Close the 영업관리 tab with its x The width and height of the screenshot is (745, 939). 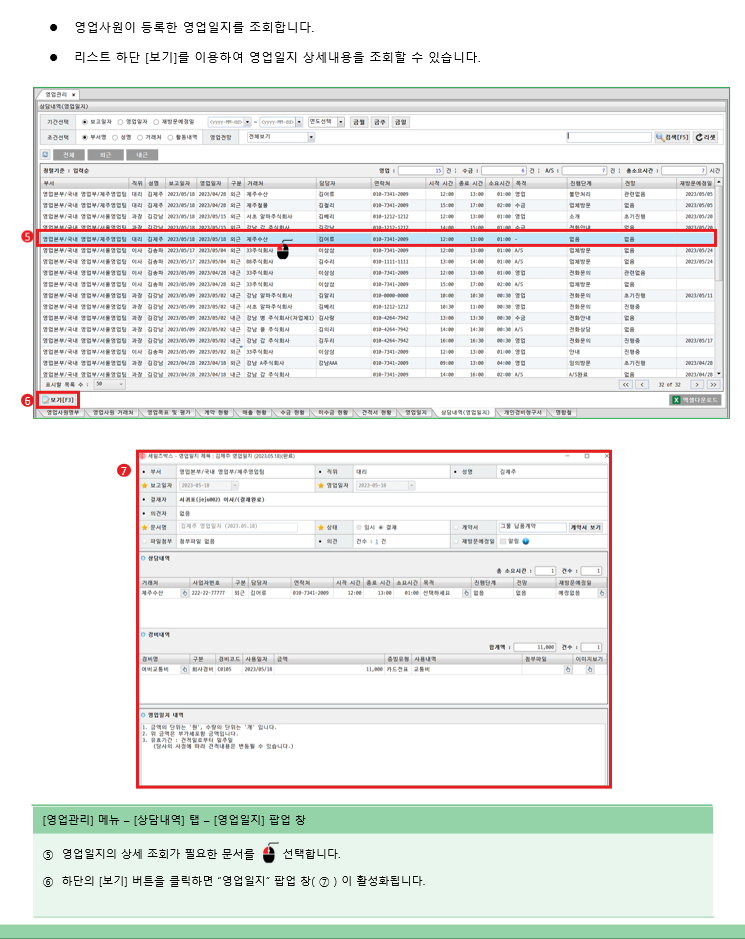click(73, 95)
